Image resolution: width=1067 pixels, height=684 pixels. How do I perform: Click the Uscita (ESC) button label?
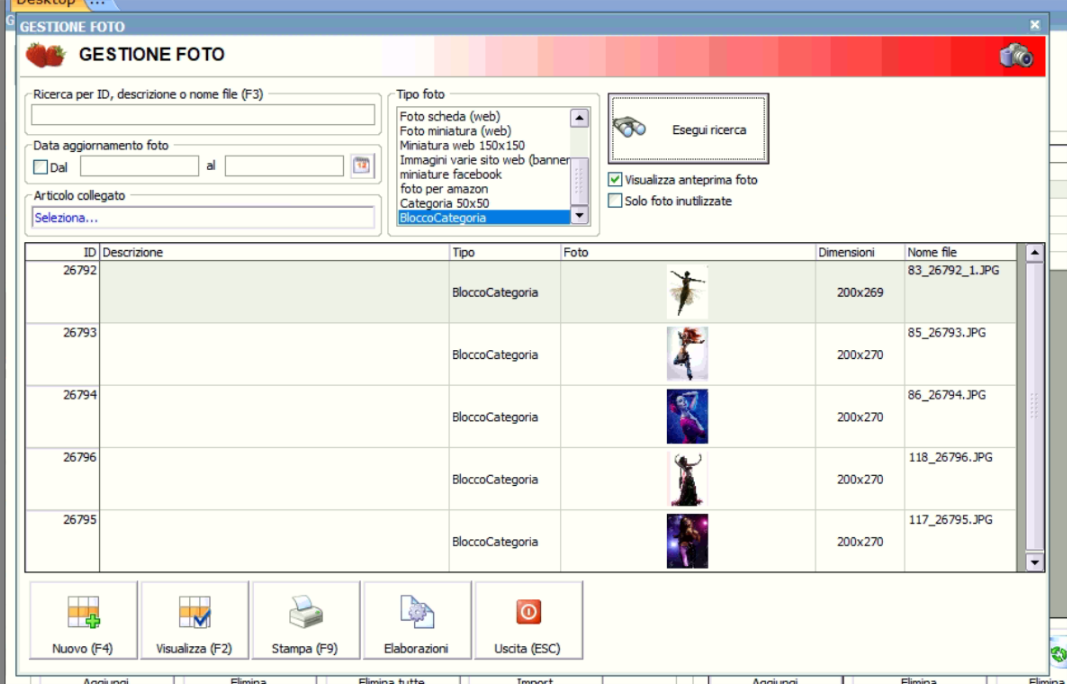point(527,649)
